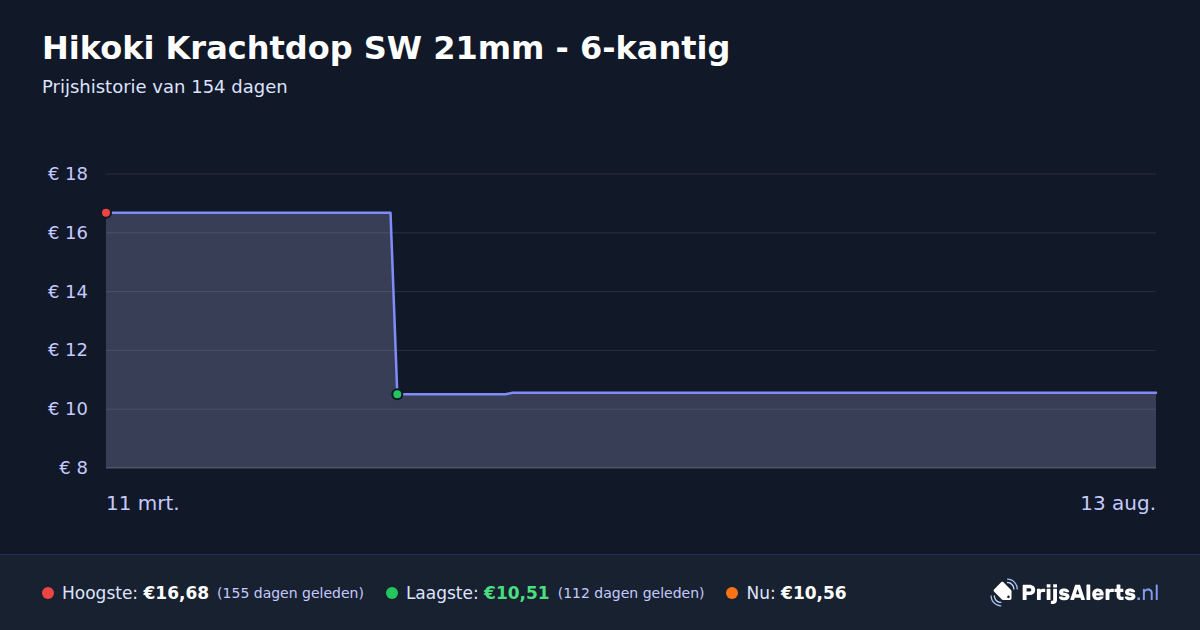The image size is (1200, 630).
Task: Click the € 8 axis label
Action: [74, 468]
